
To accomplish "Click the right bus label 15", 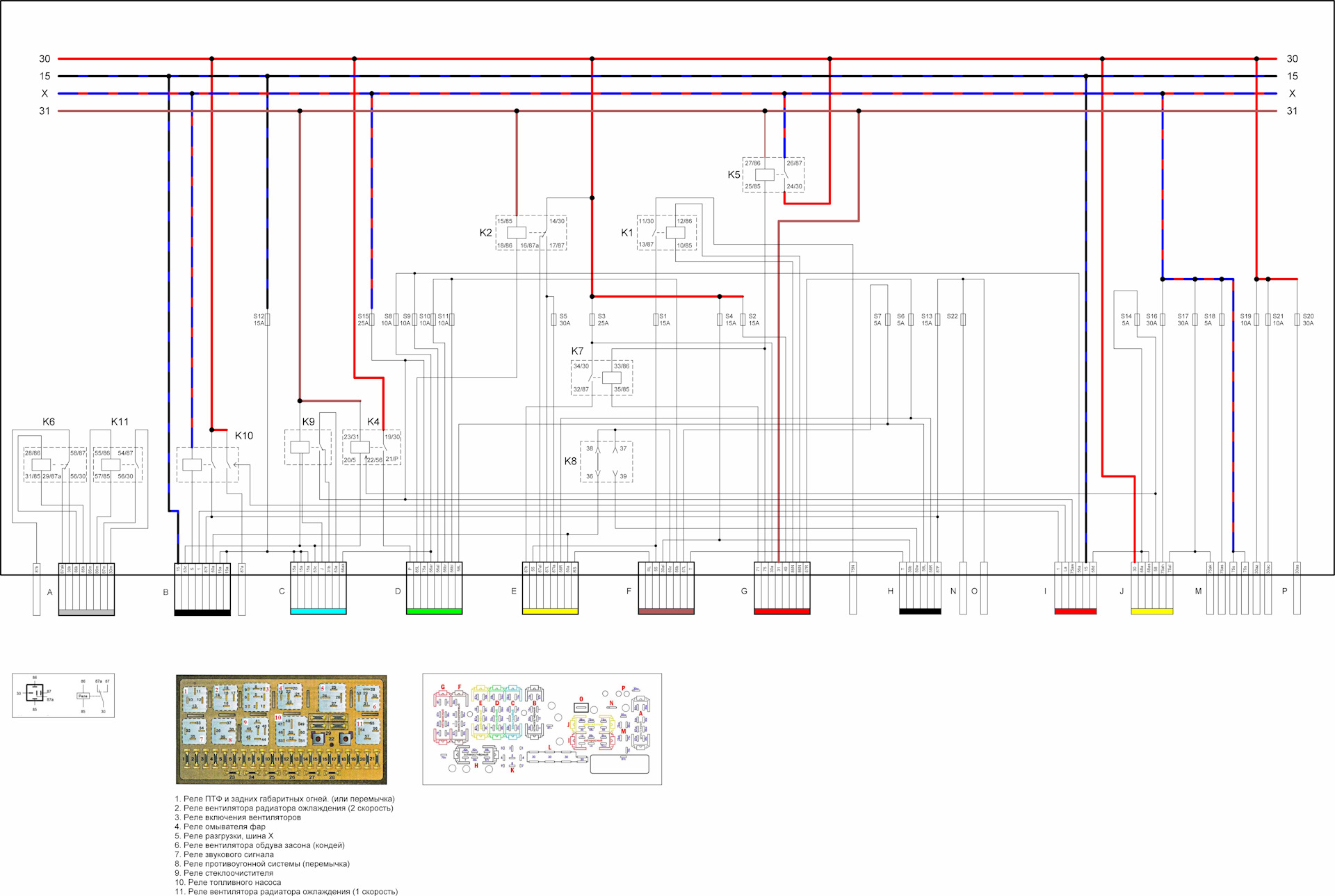I will 1292,76.
